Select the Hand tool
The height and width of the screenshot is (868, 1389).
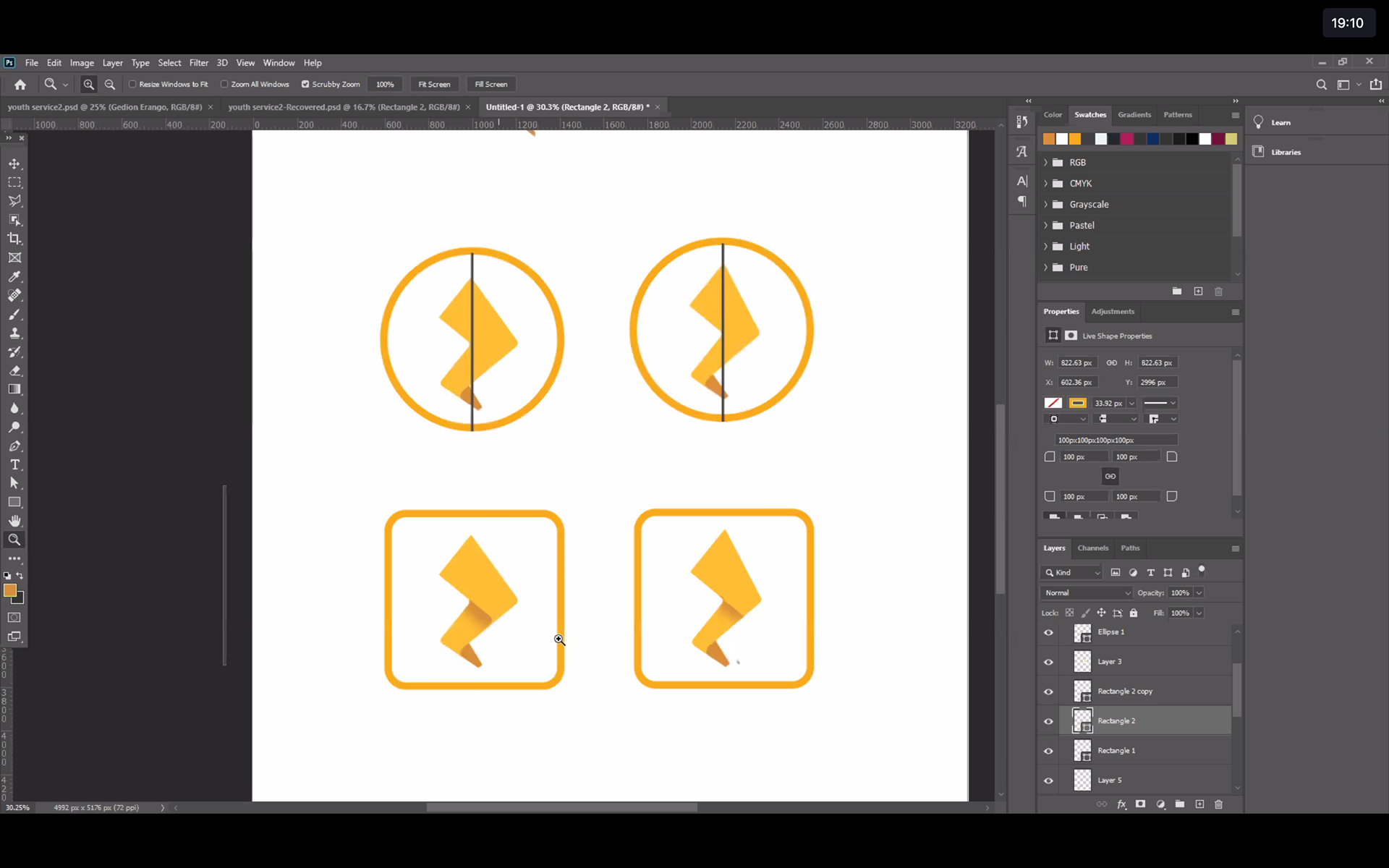tap(14, 521)
